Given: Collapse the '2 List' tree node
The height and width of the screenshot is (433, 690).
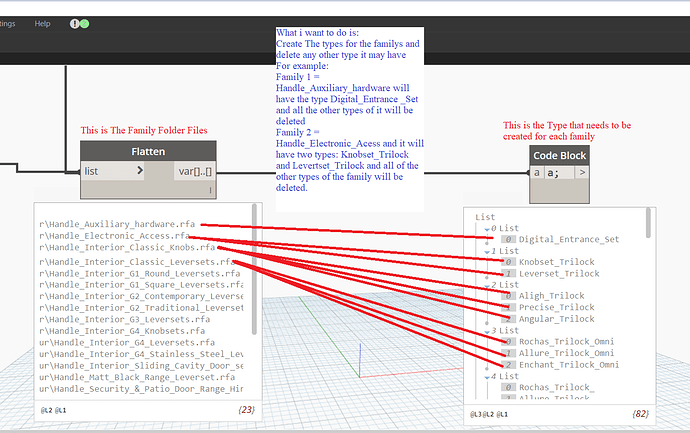Looking at the screenshot, I should [x=487, y=286].
